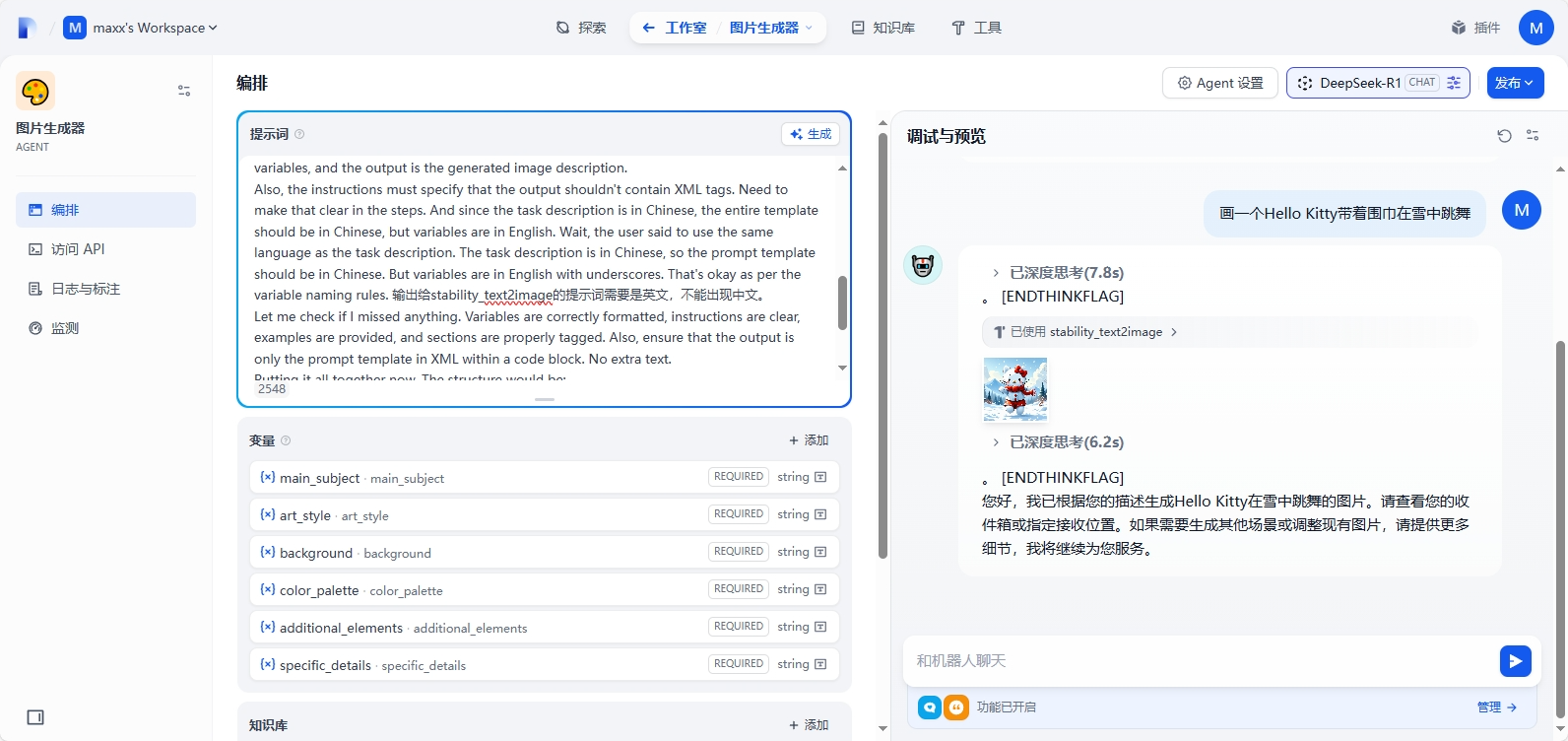Screen dimensions: 1568x741
Task: Open 监测 monitoring in the sidebar
Action: coord(105,328)
